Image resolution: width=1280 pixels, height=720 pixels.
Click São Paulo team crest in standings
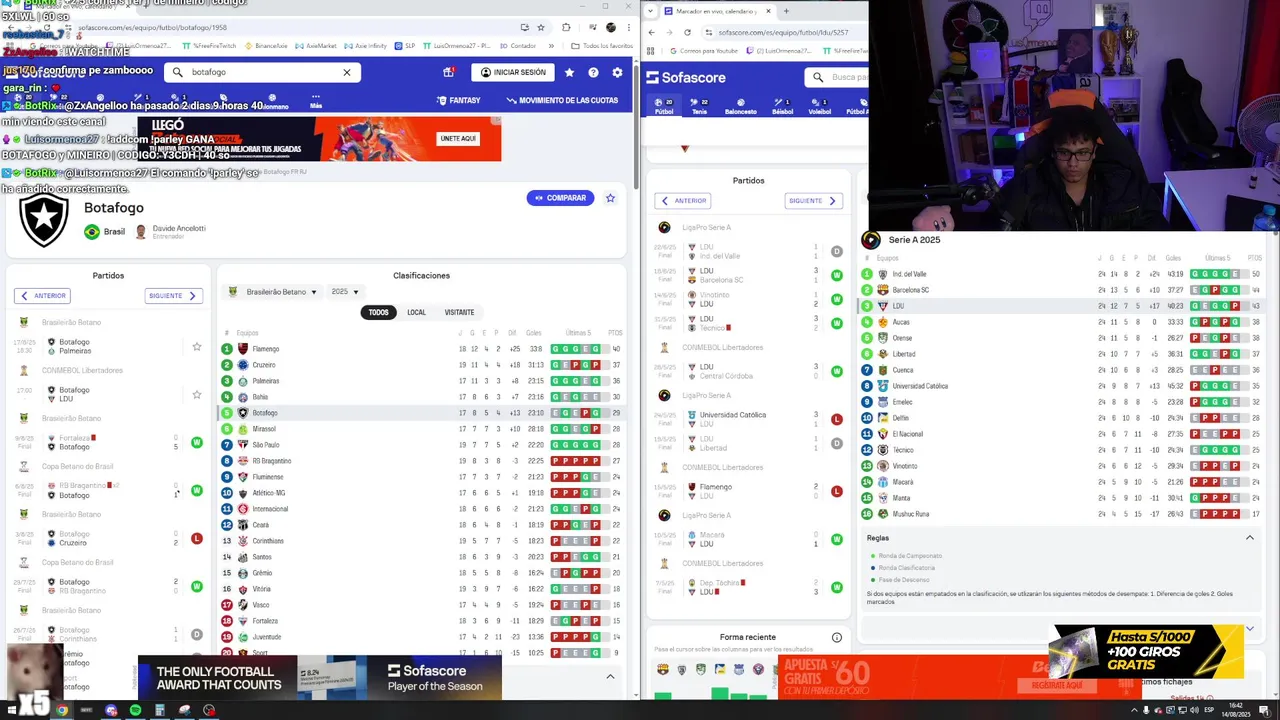(x=243, y=445)
